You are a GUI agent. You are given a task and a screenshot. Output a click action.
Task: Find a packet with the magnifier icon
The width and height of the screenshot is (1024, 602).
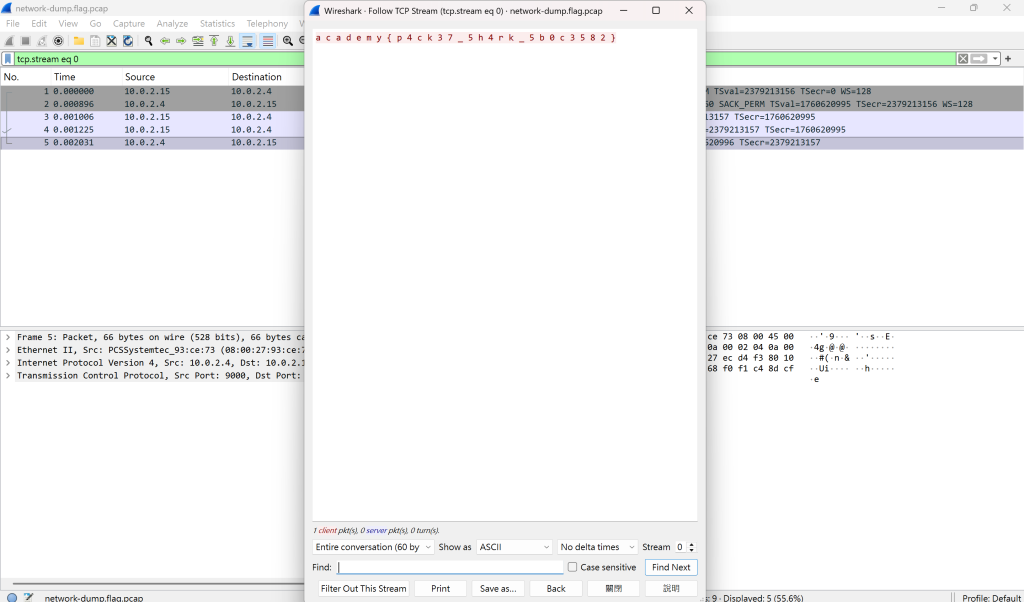tap(148, 40)
